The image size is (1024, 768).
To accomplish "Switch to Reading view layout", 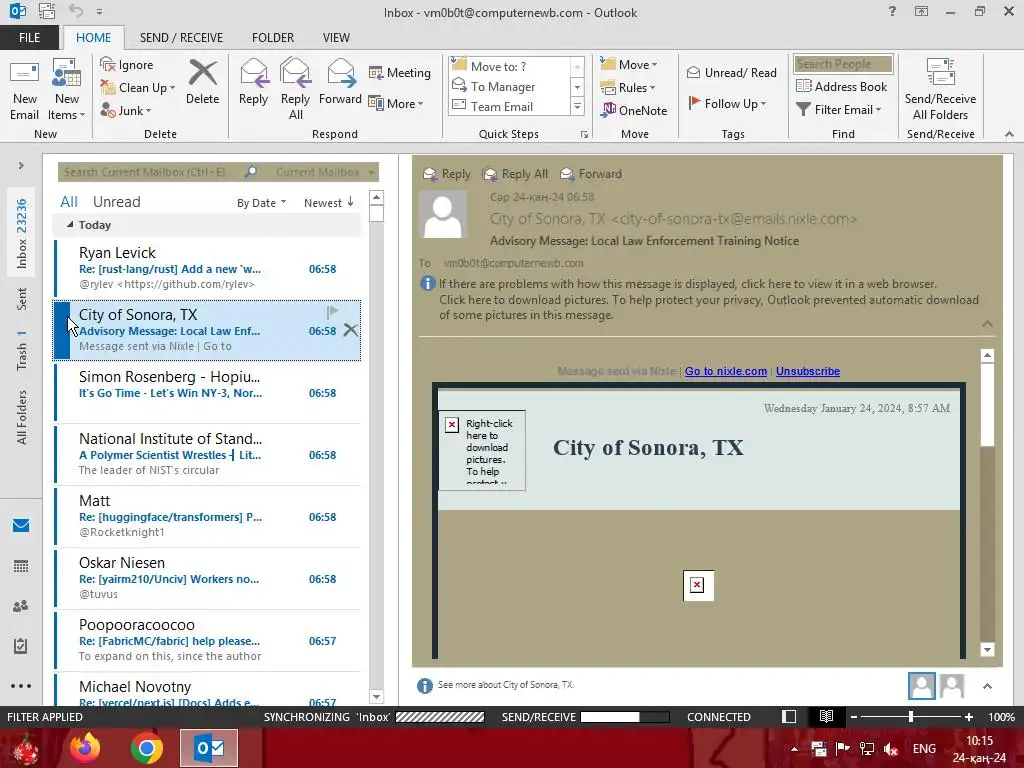I will (x=826, y=716).
